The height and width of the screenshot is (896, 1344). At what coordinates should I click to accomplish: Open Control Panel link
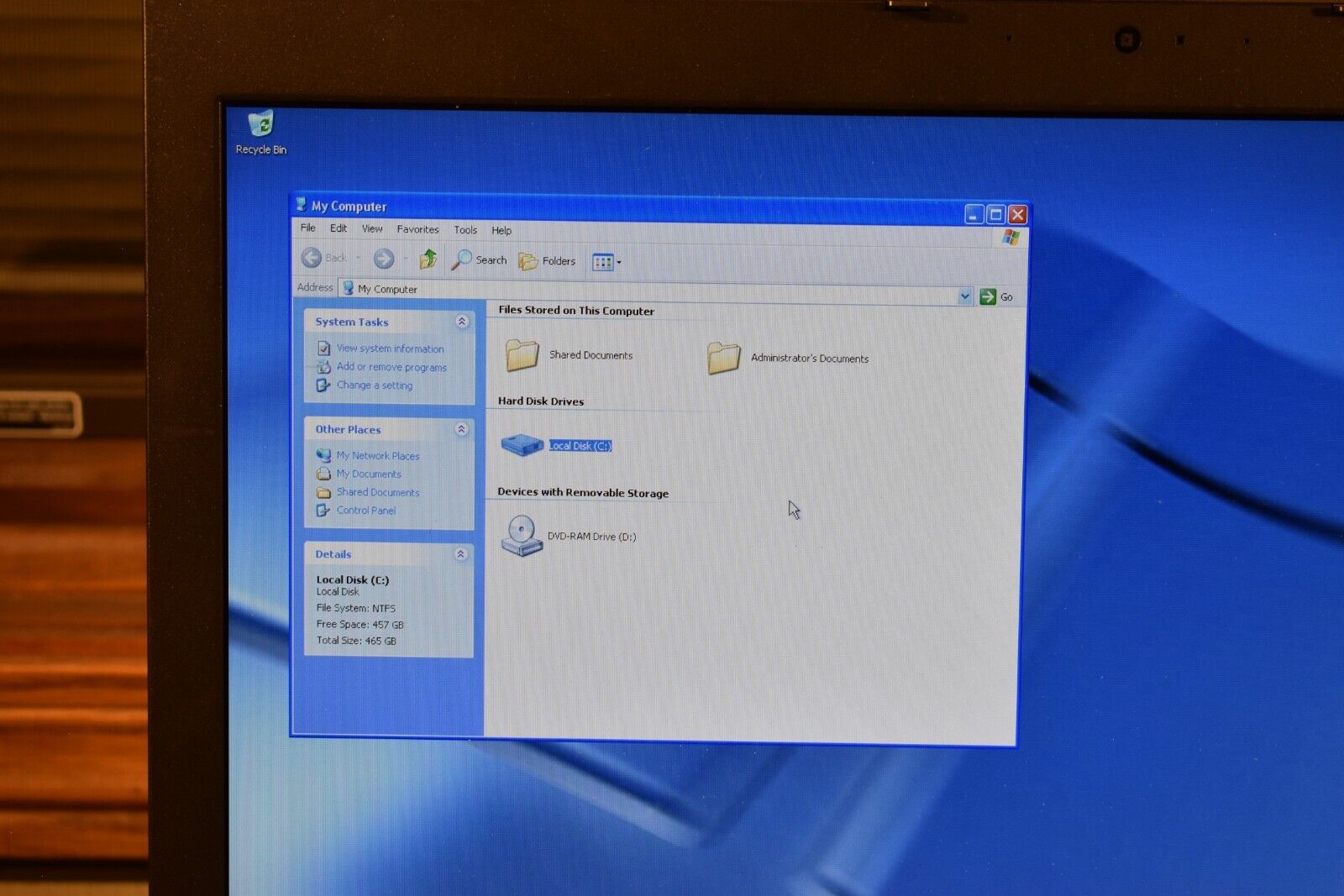366,511
